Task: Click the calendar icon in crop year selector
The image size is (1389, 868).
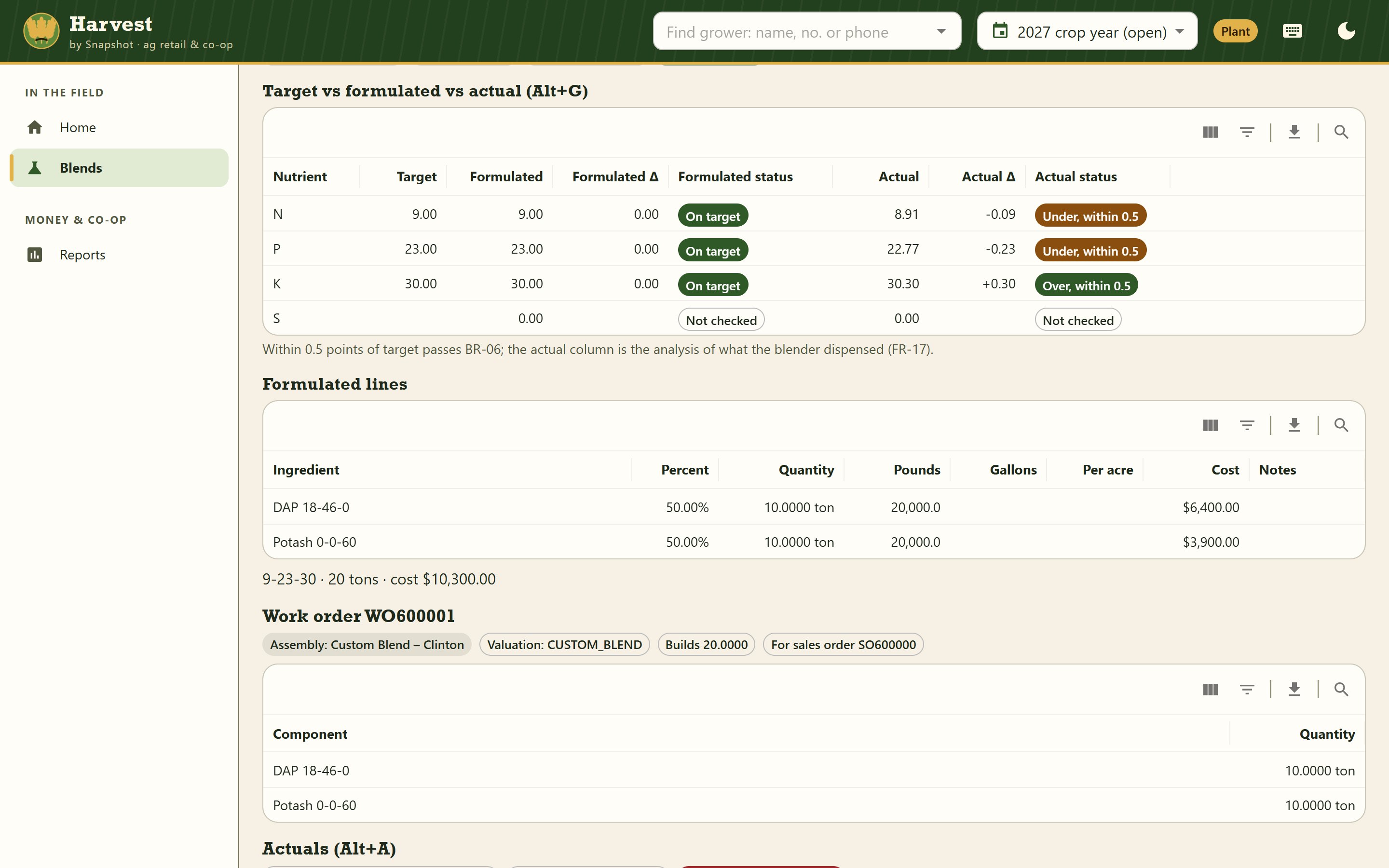Action: pyautogui.click(x=1000, y=31)
